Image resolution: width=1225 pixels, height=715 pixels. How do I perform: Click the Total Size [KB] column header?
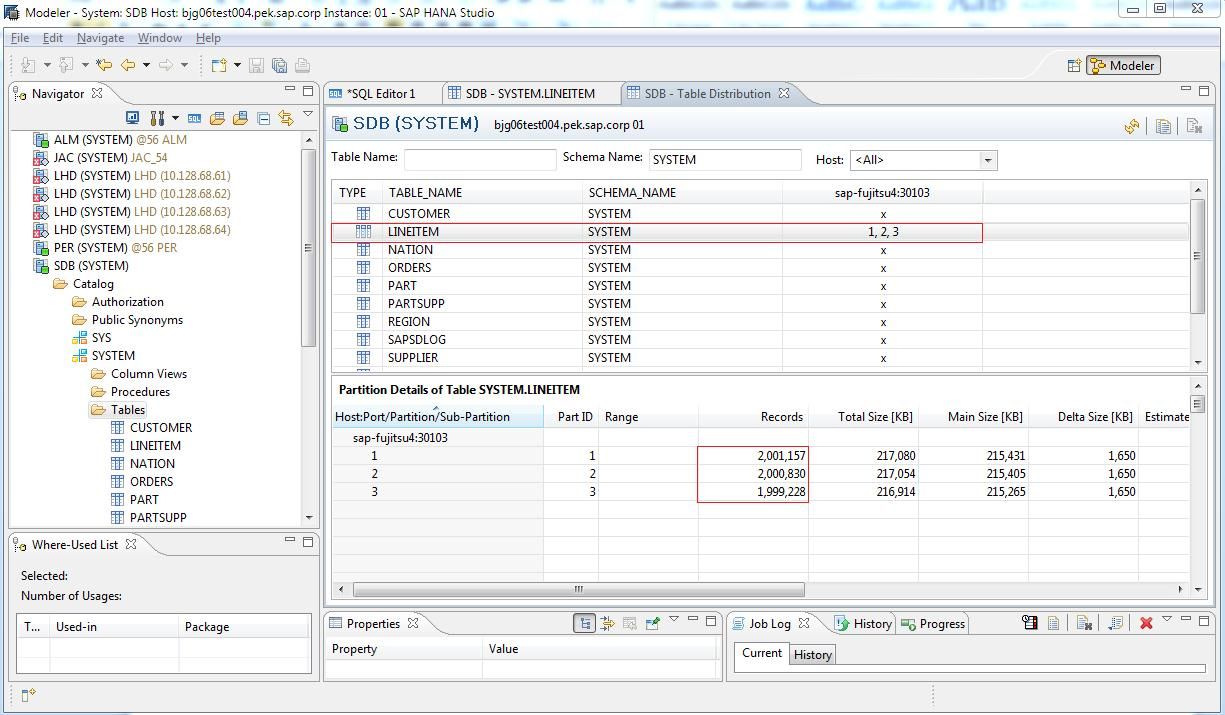863,417
